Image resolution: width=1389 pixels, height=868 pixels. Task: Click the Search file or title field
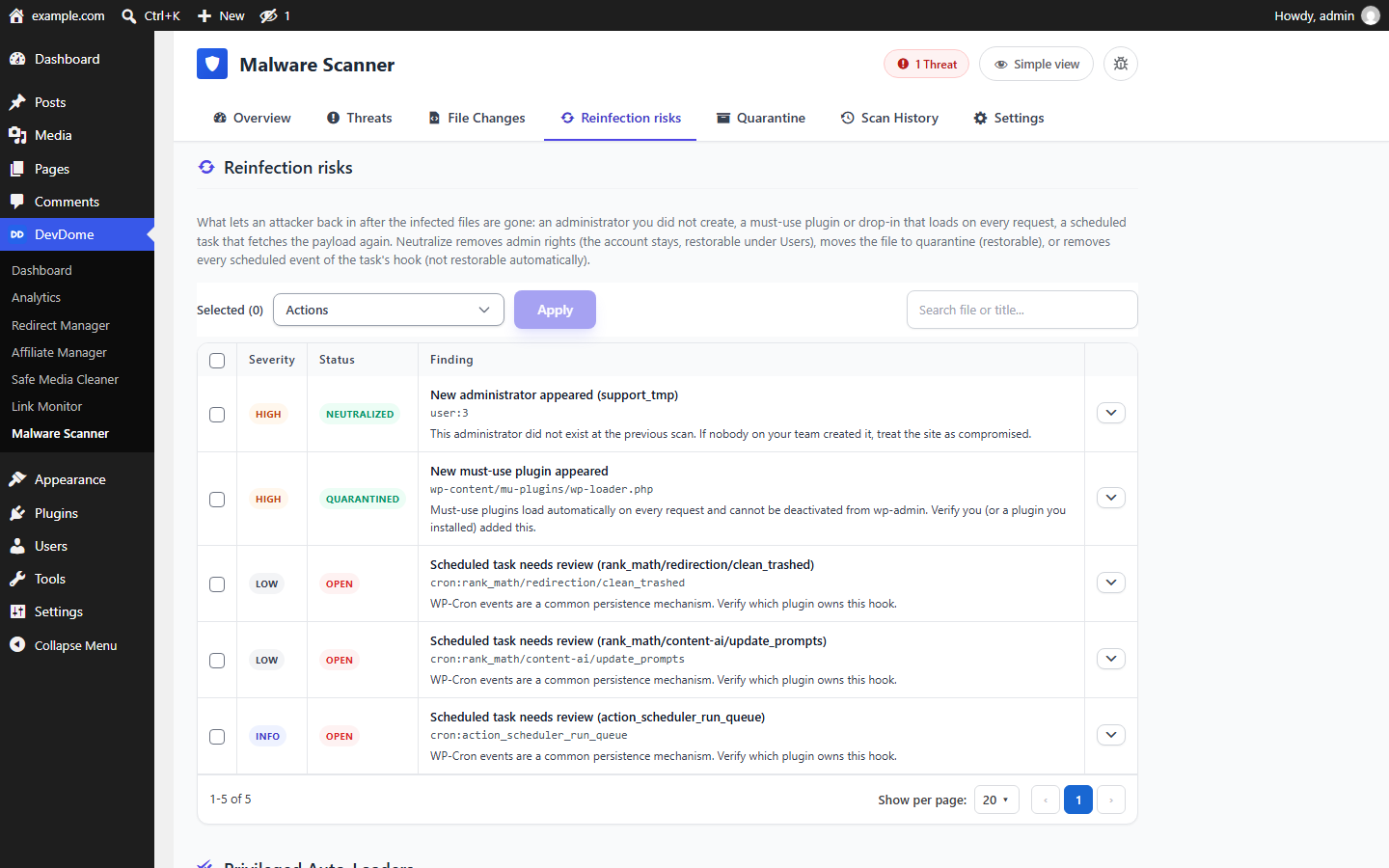(1022, 310)
